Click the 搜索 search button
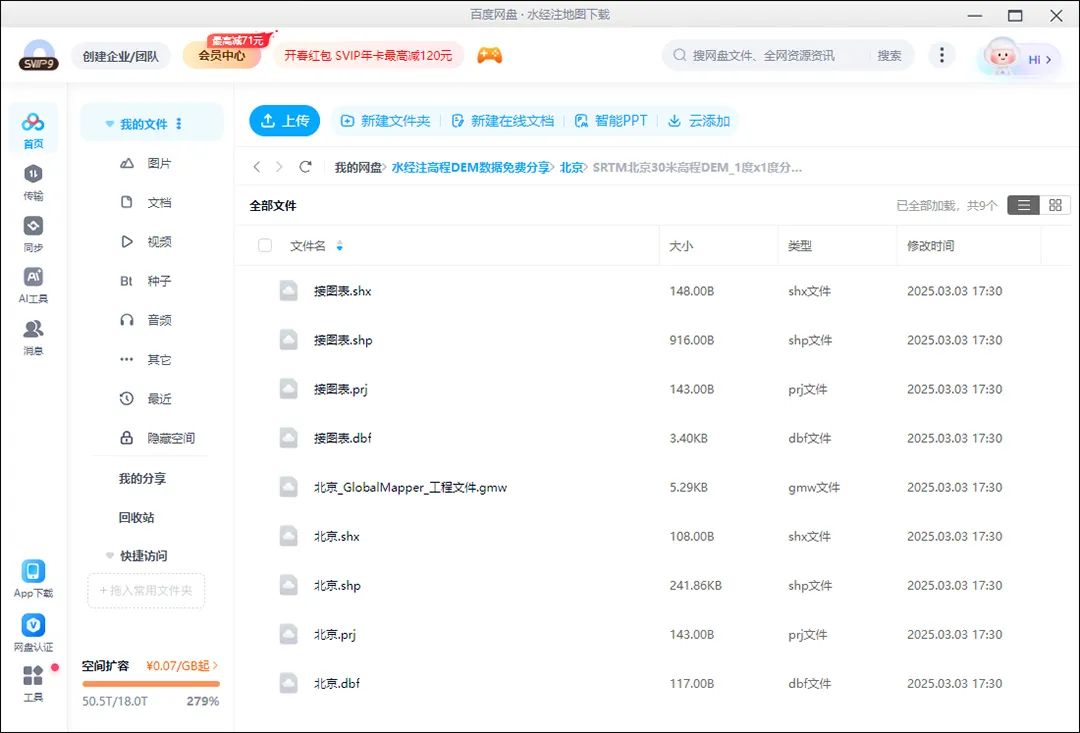The image size is (1080, 733). point(889,56)
